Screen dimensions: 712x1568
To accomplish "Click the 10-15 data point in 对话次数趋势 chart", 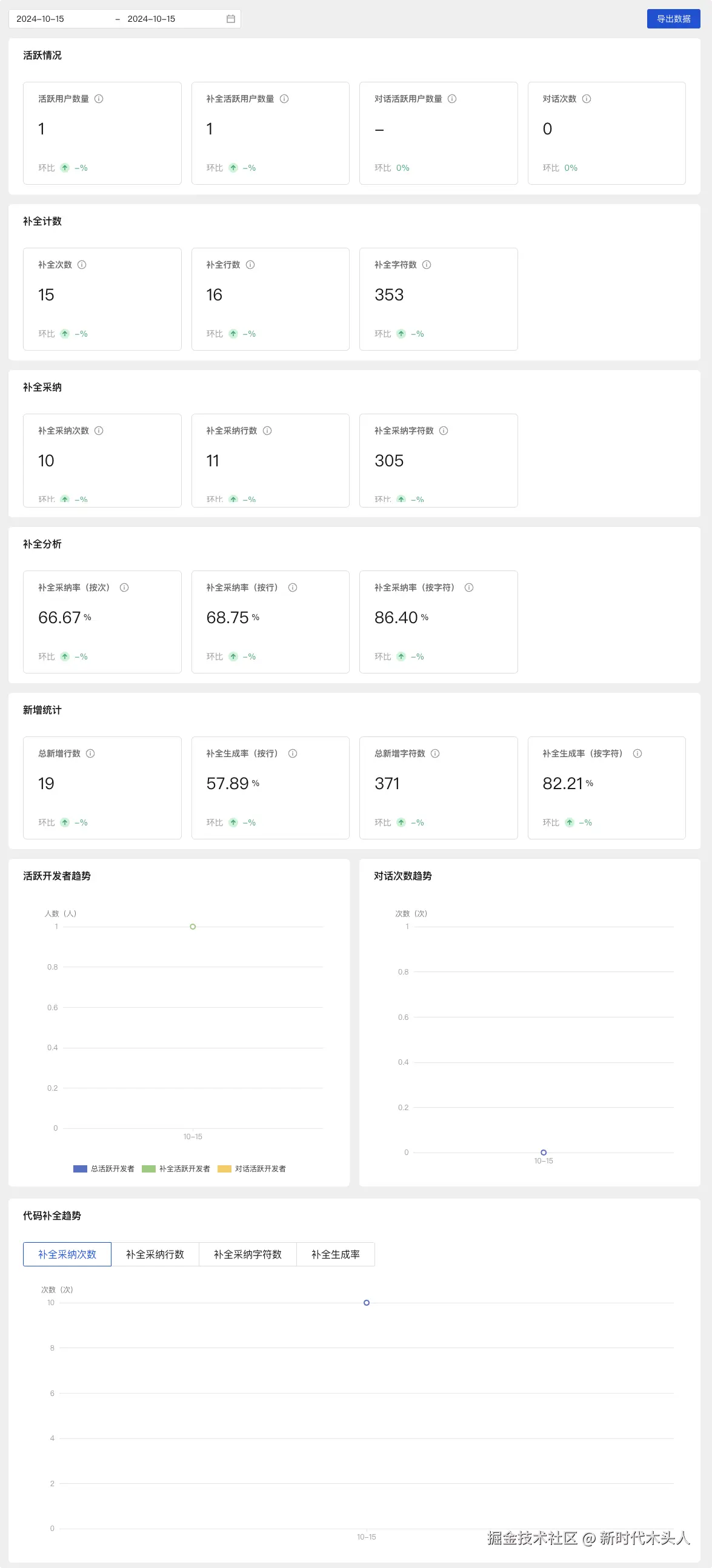I will (544, 1153).
